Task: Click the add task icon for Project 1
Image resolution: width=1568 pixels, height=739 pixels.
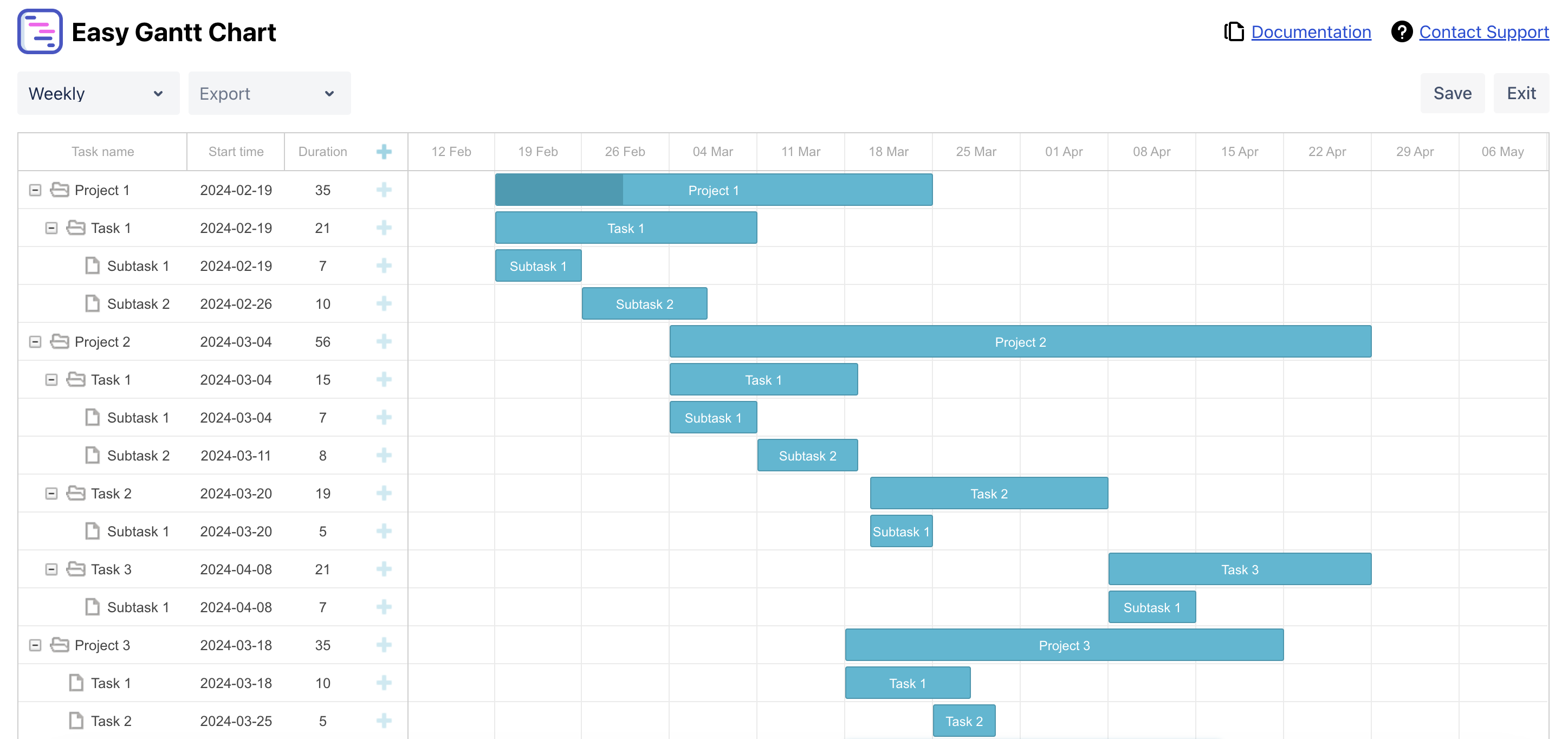Action: 384,189
